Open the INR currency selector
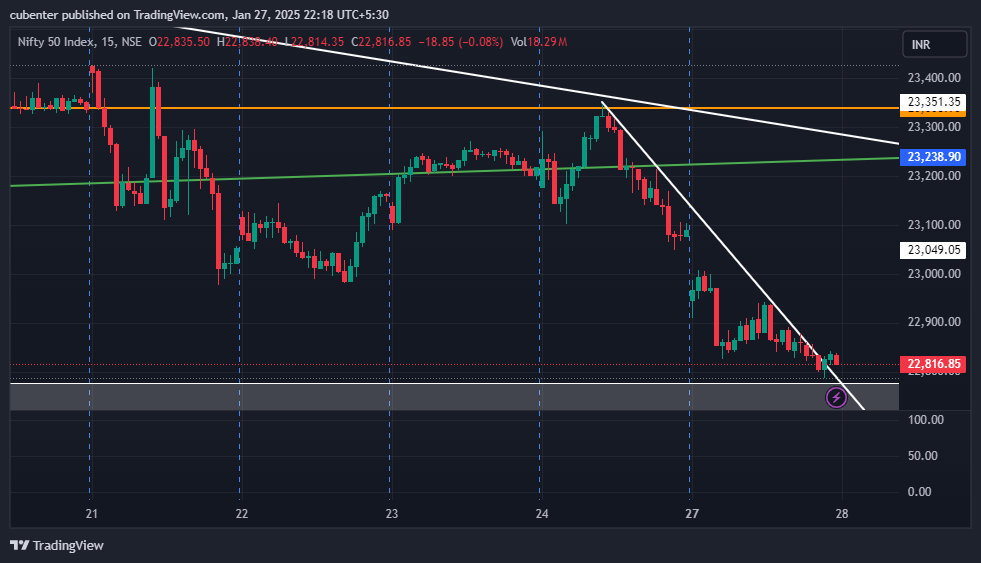The height and width of the screenshot is (563, 981). [x=934, y=44]
